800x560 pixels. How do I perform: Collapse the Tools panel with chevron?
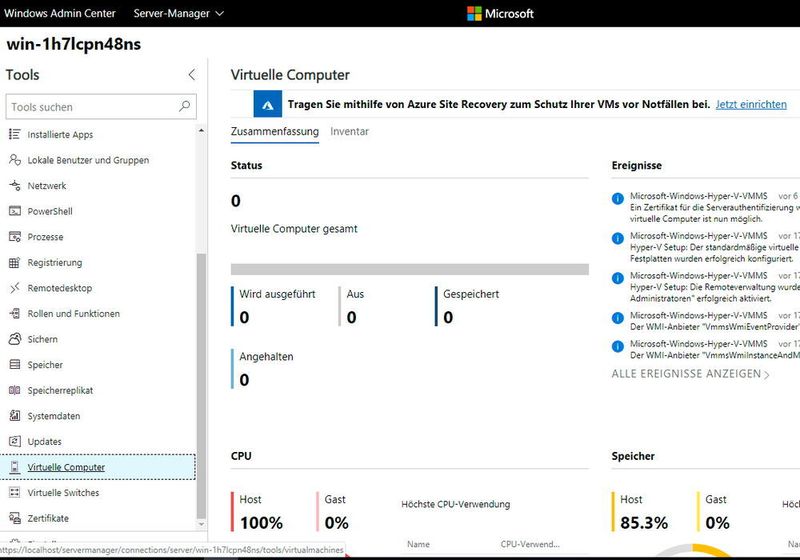point(191,74)
